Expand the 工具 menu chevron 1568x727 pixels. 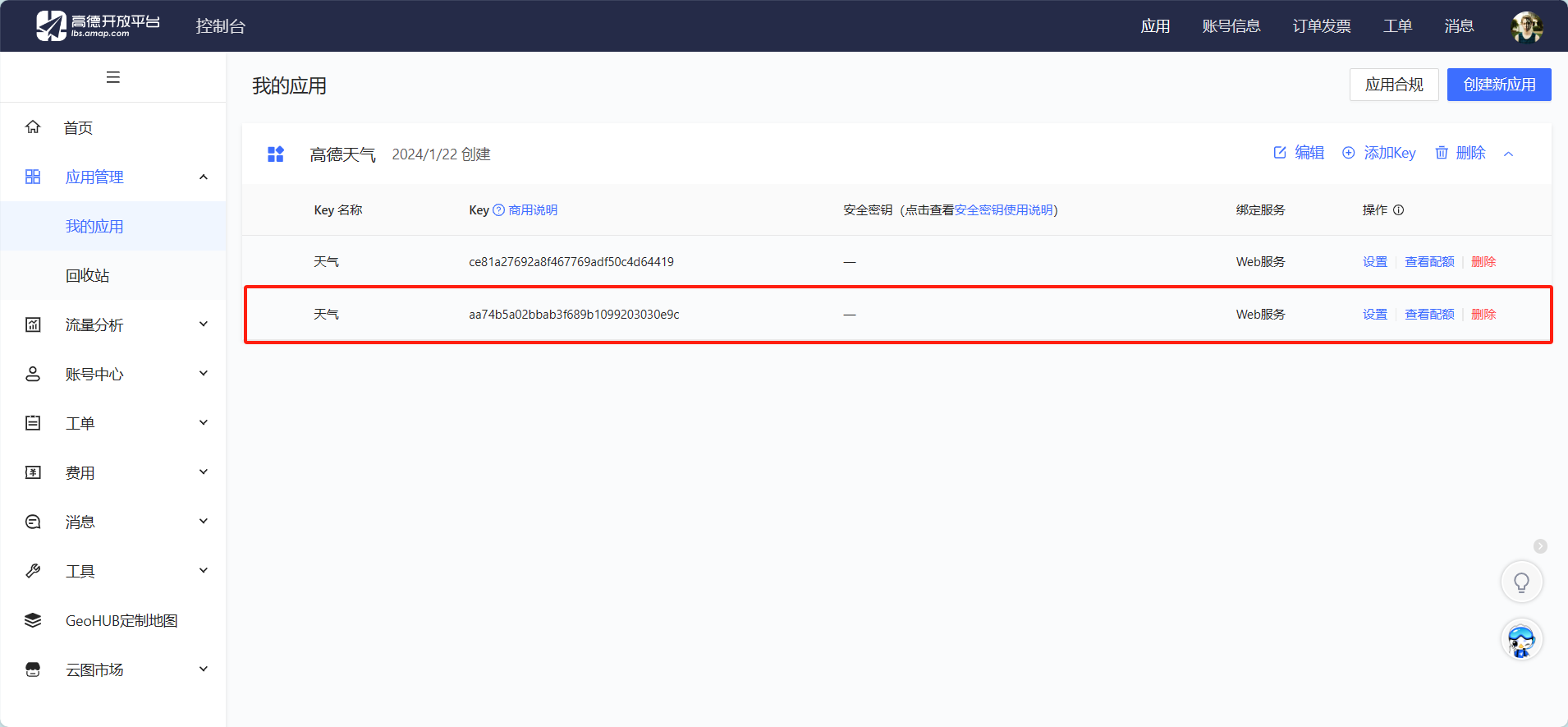[204, 571]
